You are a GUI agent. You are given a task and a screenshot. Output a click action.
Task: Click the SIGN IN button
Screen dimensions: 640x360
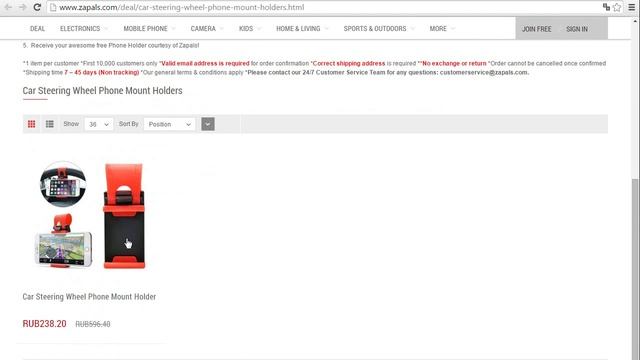(x=577, y=29)
